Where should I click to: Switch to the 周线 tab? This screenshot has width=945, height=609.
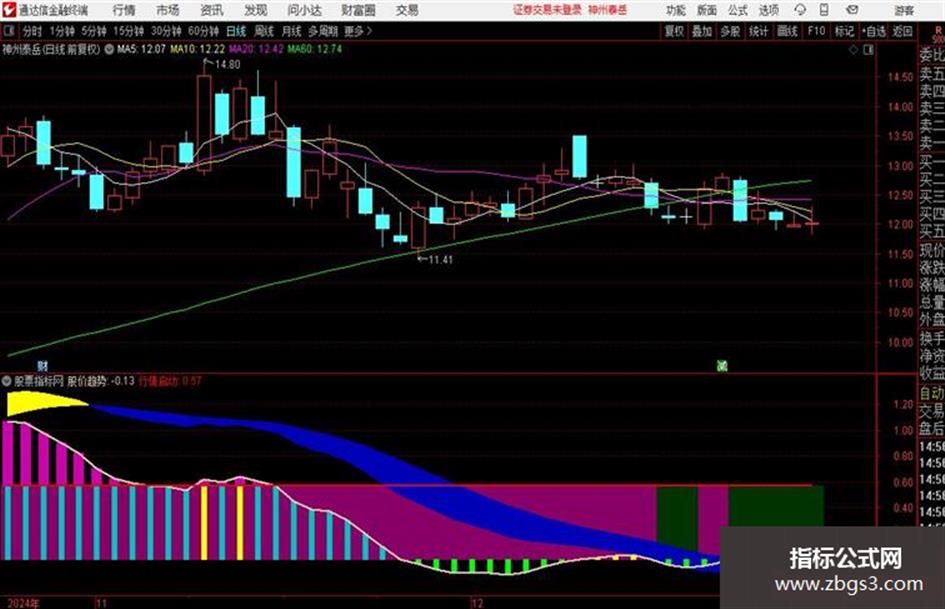pyautogui.click(x=264, y=31)
